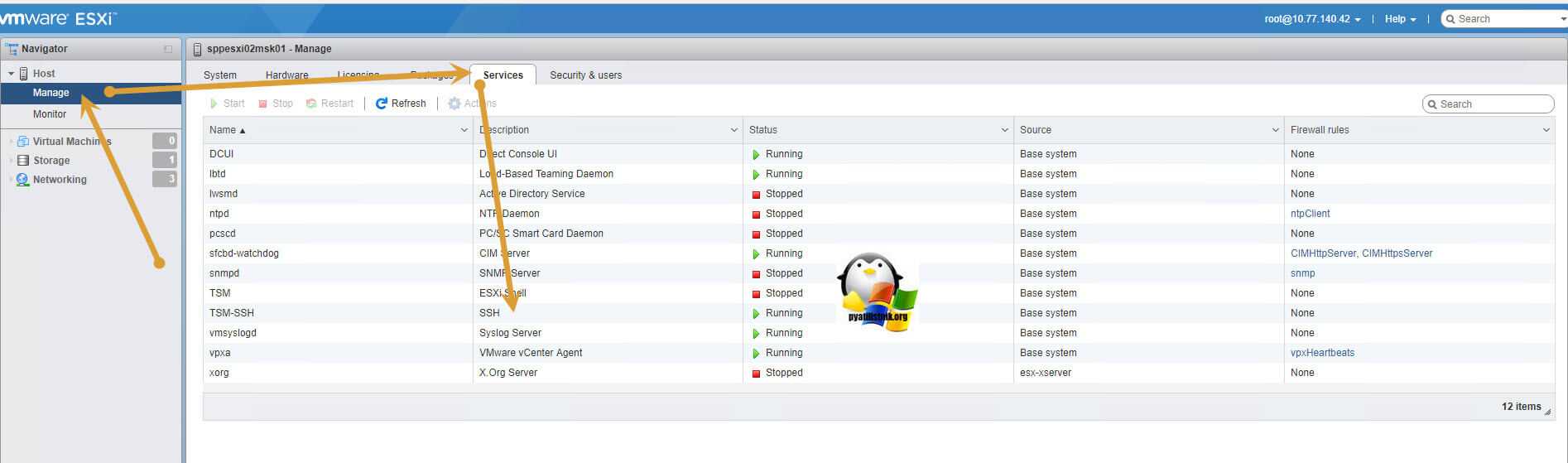1568x463 pixels.
Task: Click the Refresh icon in services toolbar
Action: (382, 104)
